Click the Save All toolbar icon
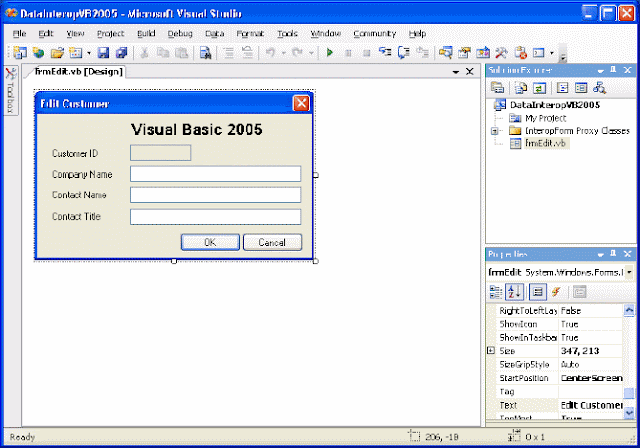Screen dimensions: 640x448 point(122,53)
